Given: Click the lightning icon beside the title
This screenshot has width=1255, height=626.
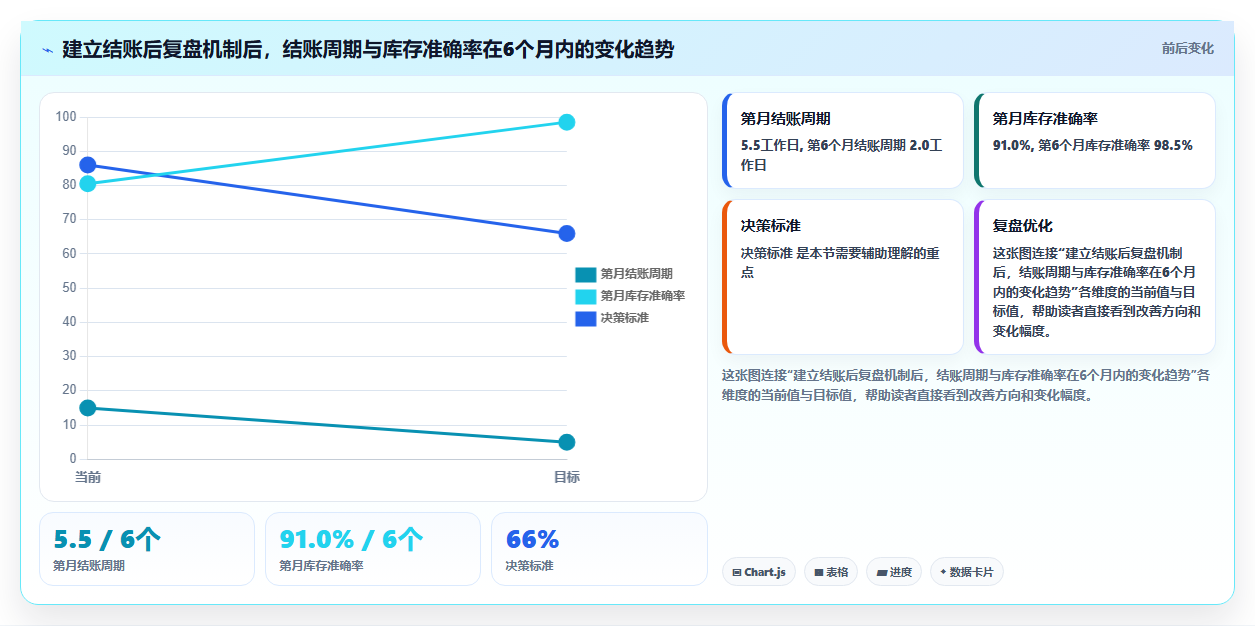Looking at the screenshot, I should pos(47,49).
